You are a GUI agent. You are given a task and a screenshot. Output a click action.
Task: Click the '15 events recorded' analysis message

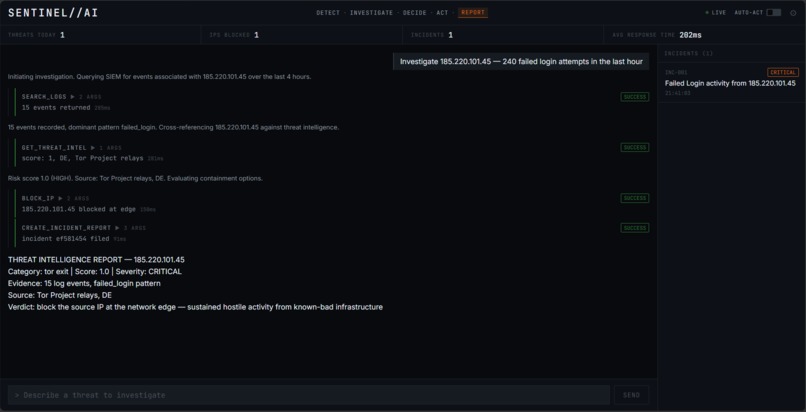[x=173, y=127]
